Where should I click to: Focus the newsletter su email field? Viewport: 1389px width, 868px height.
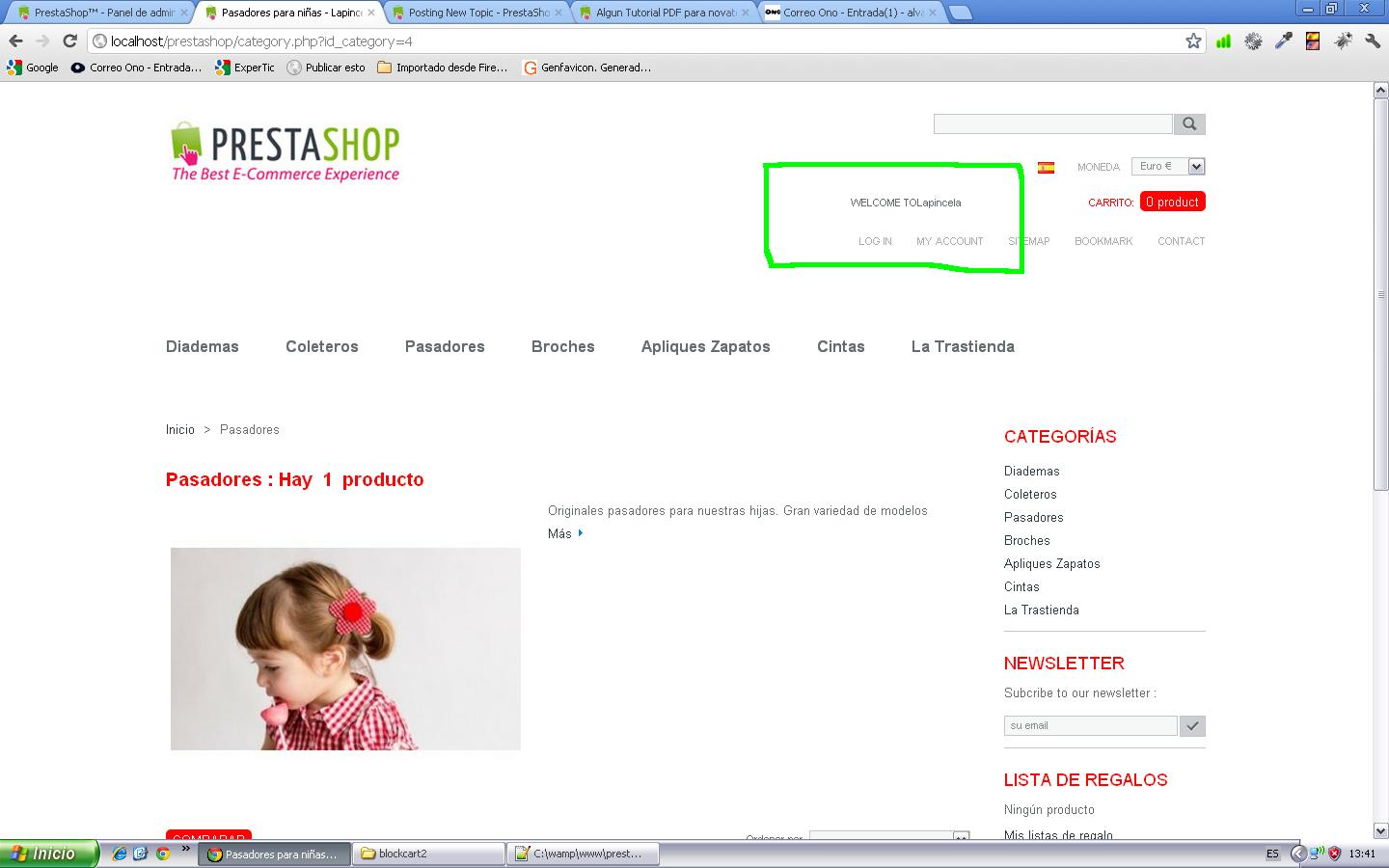[x=1091, y=725]
